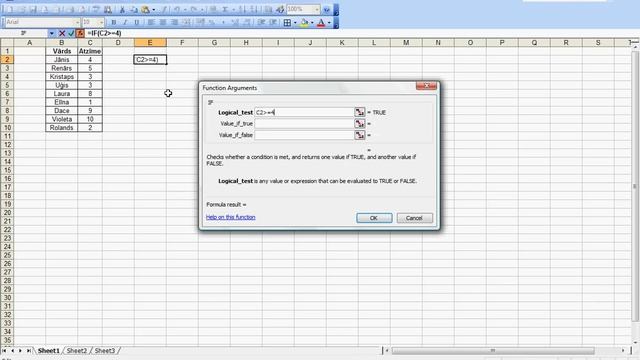Align text left in the cell
The width and height of the screenshot is (640, 360).
coord(151,22)
